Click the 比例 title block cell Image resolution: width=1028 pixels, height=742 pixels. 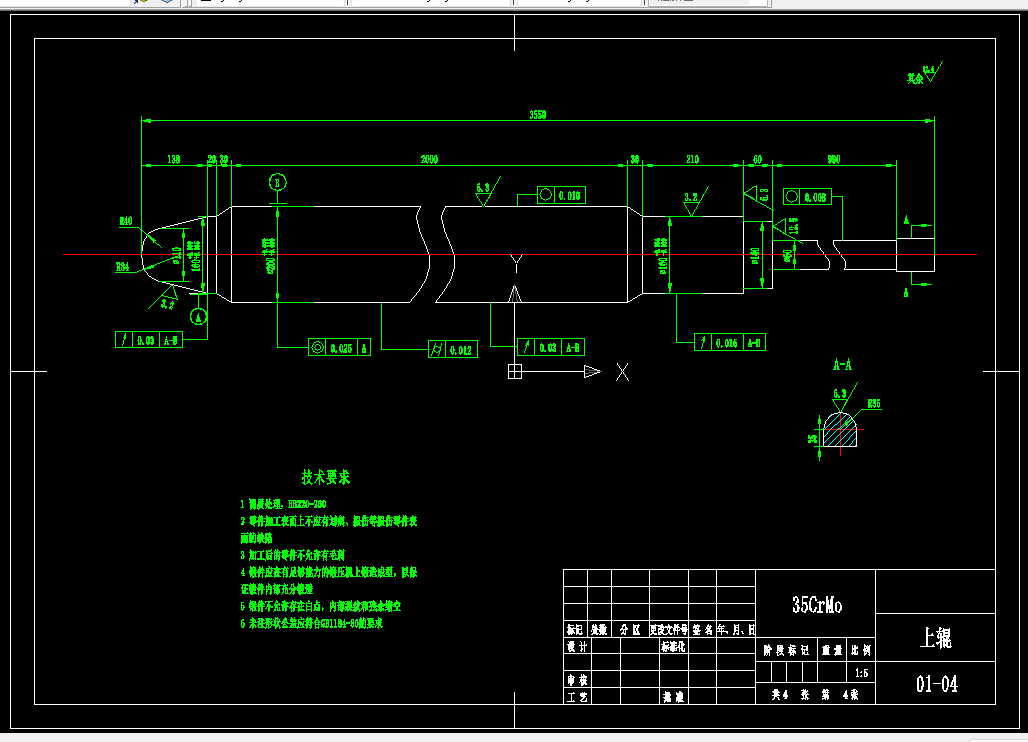[861, 650]
